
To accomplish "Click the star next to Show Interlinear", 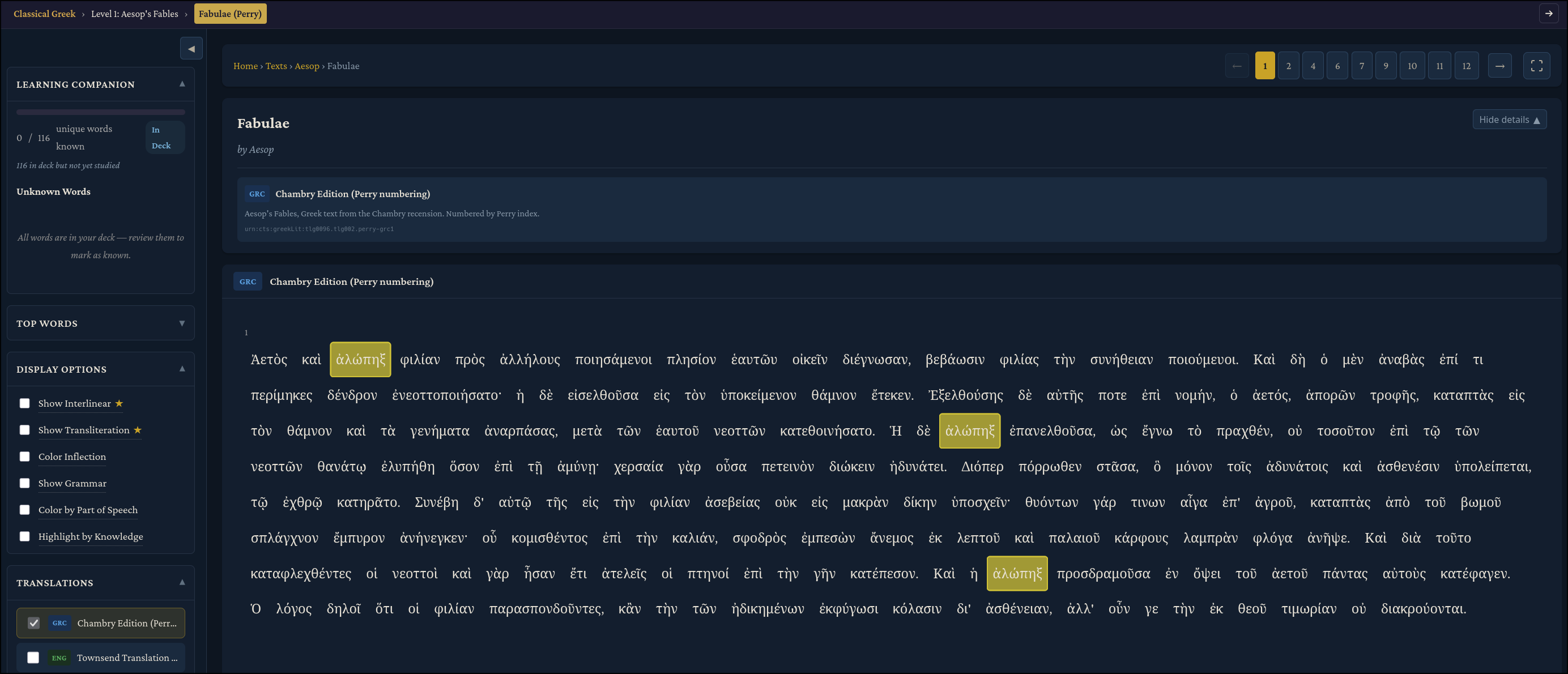I will 120,403.
